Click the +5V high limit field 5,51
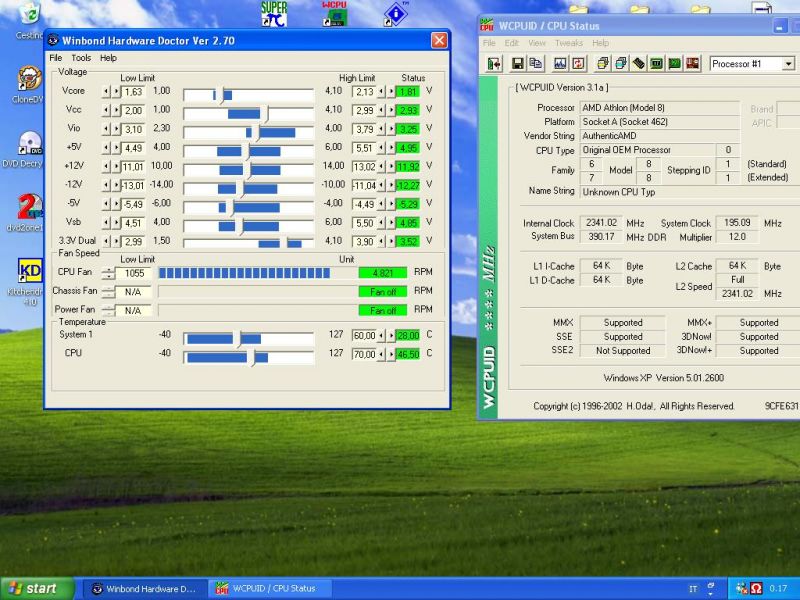Screen dimensions: 800x600 pyautogui.click(x=364, y=148)
